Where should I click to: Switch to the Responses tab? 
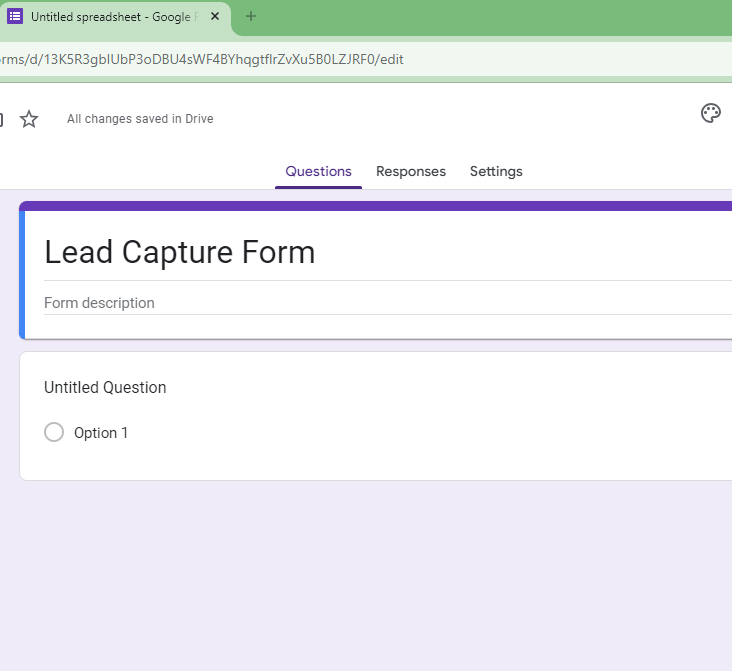[411, 172]
